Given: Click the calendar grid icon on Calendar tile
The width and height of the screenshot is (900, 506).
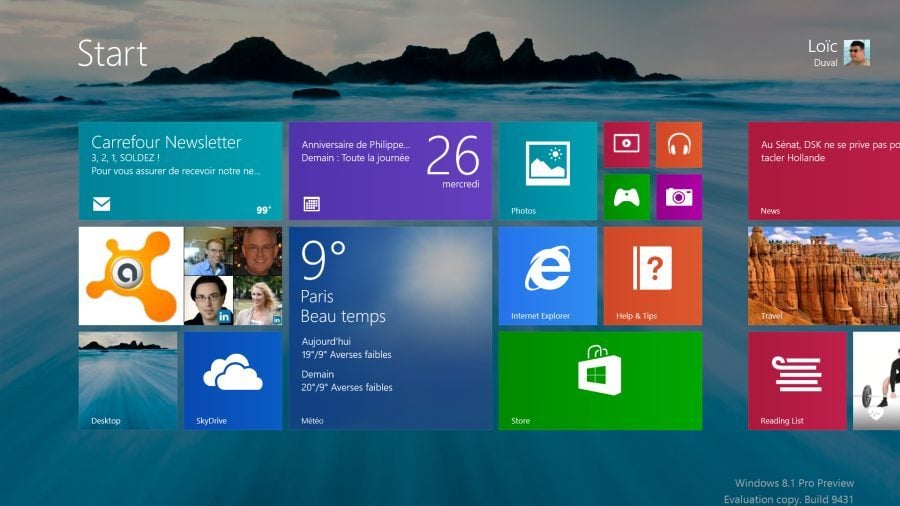Looking at the screenshot, I should click(x=312, y=204).
